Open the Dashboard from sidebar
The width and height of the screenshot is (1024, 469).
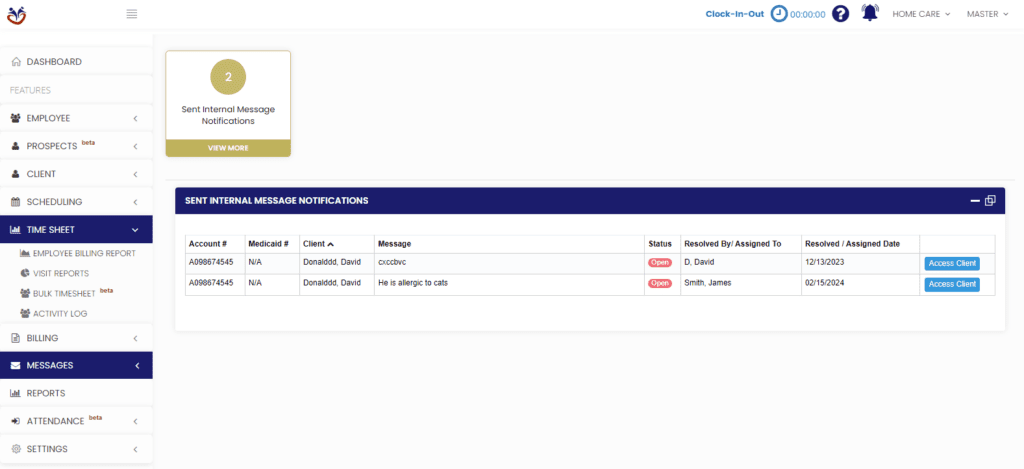pyautogui.click(x=54, y=62)
